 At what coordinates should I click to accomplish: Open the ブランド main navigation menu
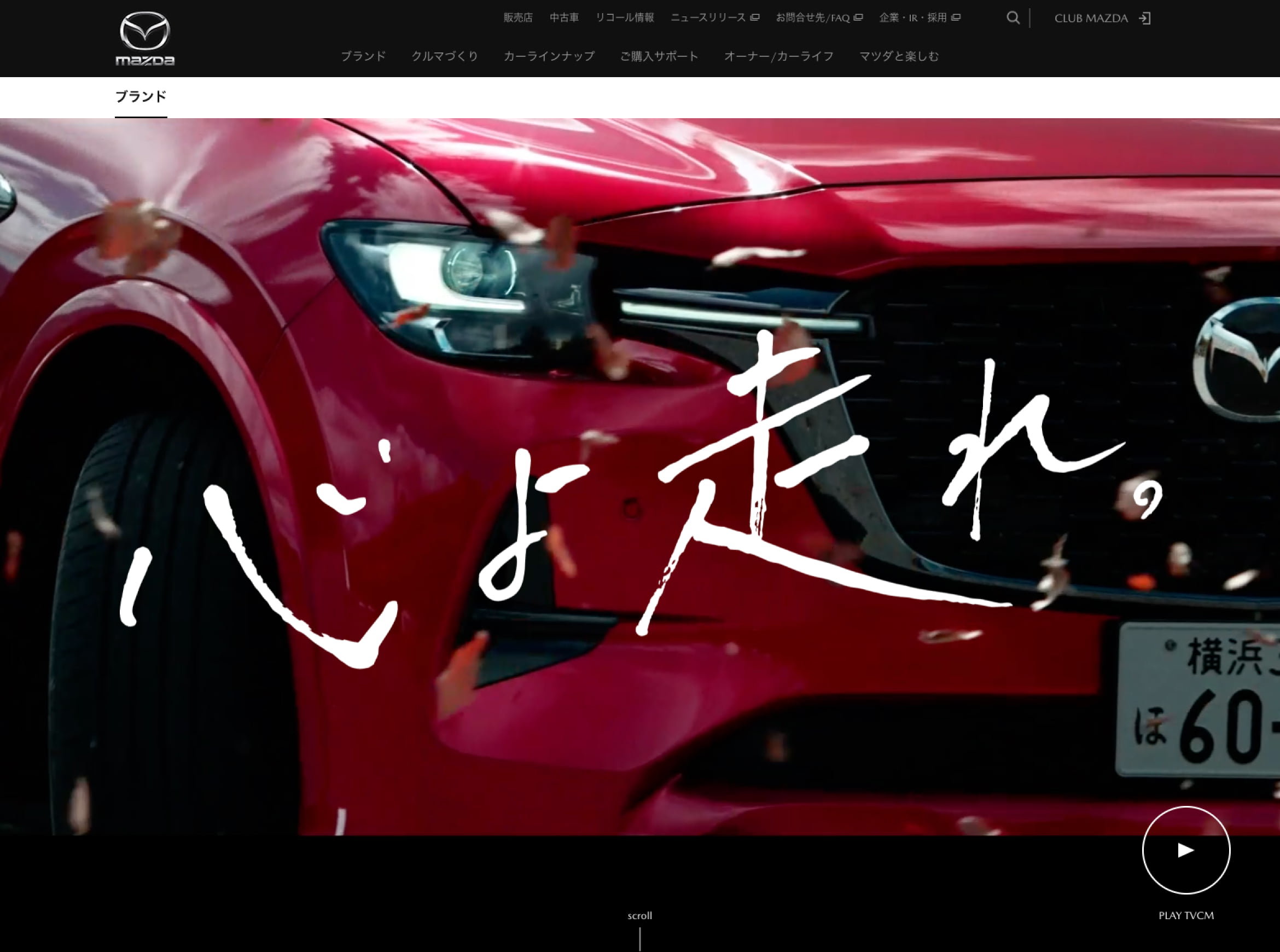tap(363, 56)
